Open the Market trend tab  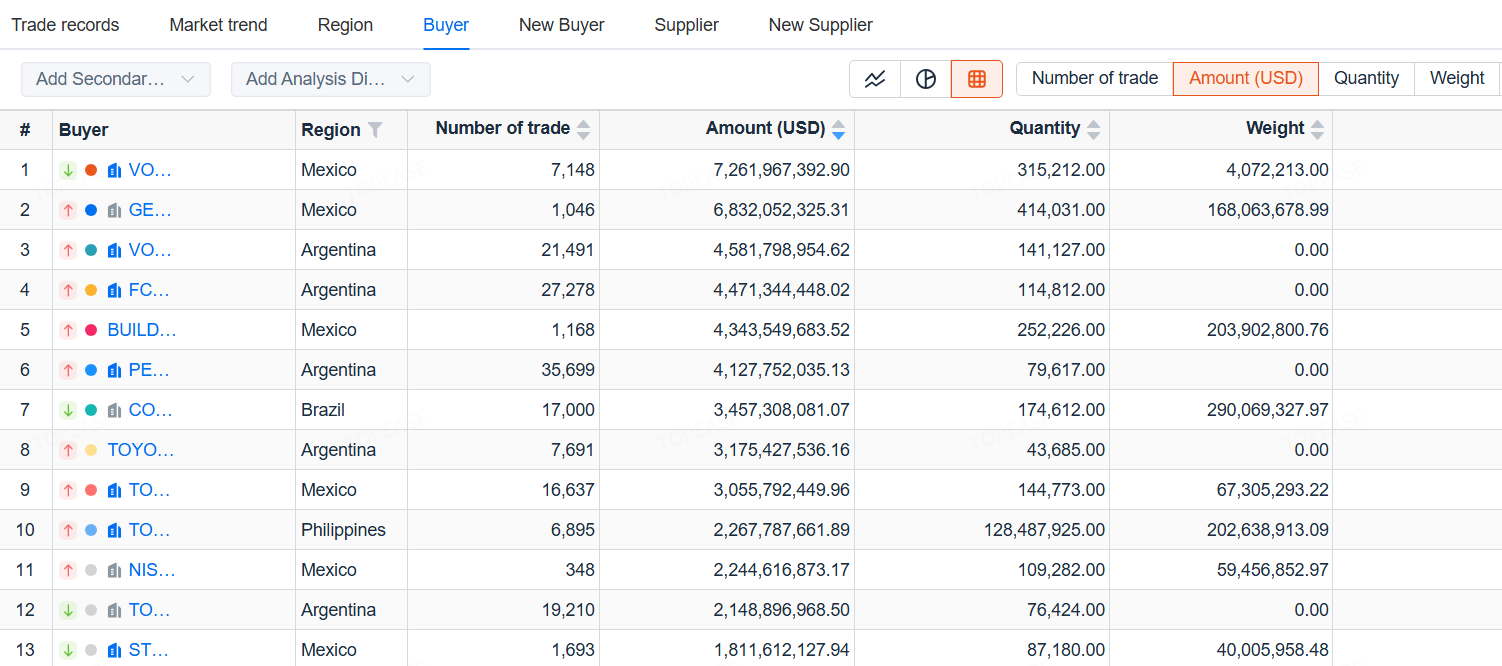pos(219,25)
